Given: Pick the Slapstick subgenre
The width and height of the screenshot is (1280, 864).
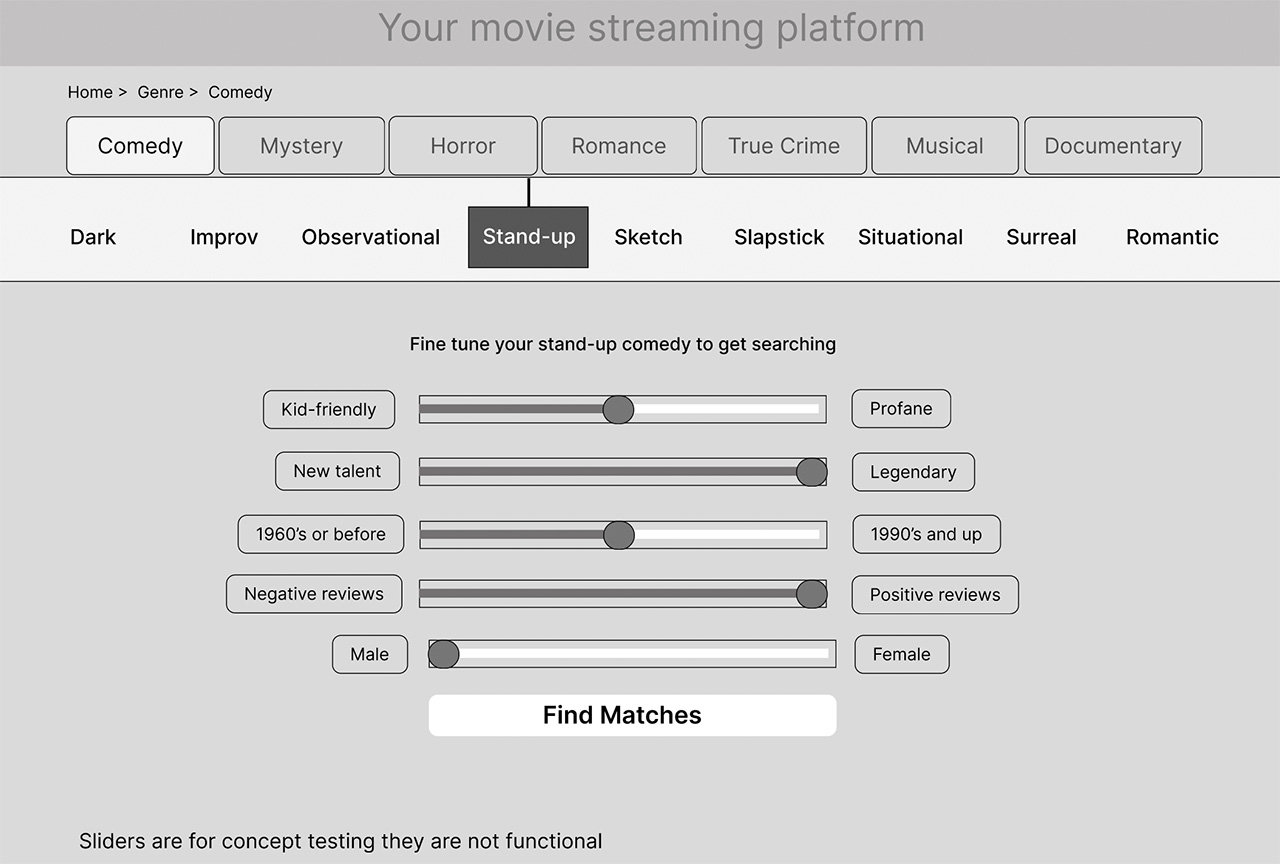Looking at the screenshot, I should (779, 237).
